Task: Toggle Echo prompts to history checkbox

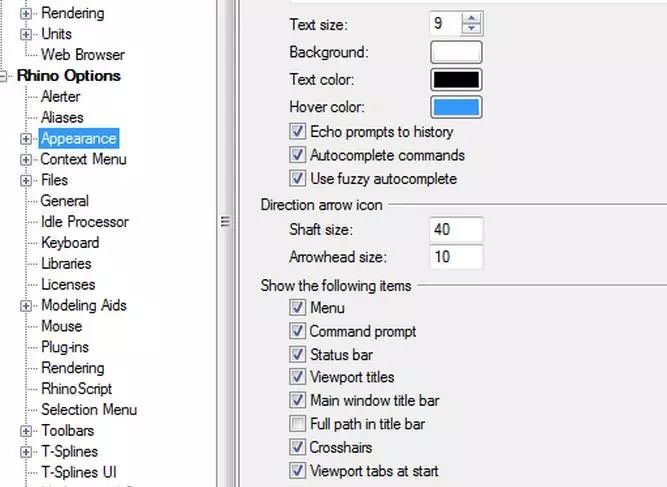Action: tap(297, 132)
